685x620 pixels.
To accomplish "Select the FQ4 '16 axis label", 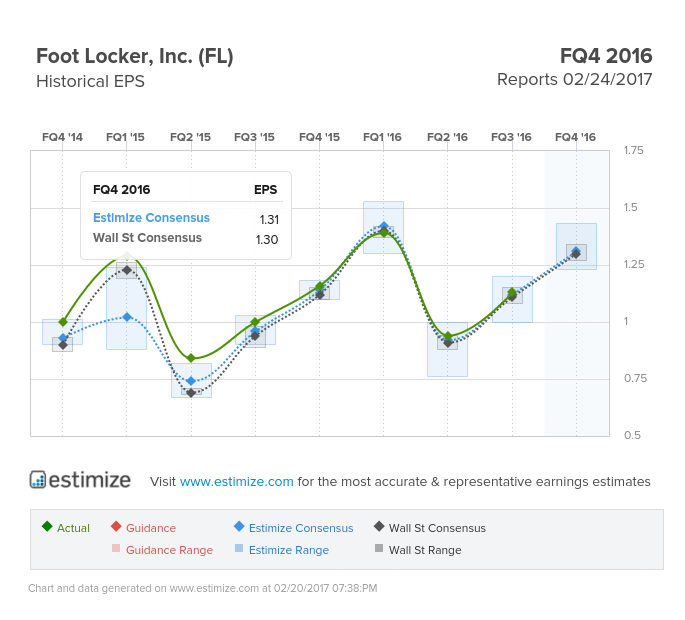I will (575, 137).
